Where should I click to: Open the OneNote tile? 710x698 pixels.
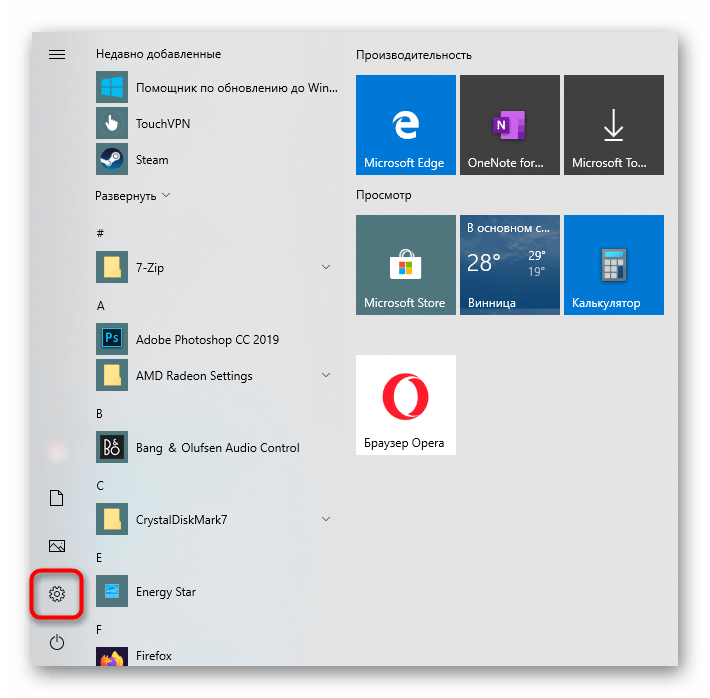510,125
